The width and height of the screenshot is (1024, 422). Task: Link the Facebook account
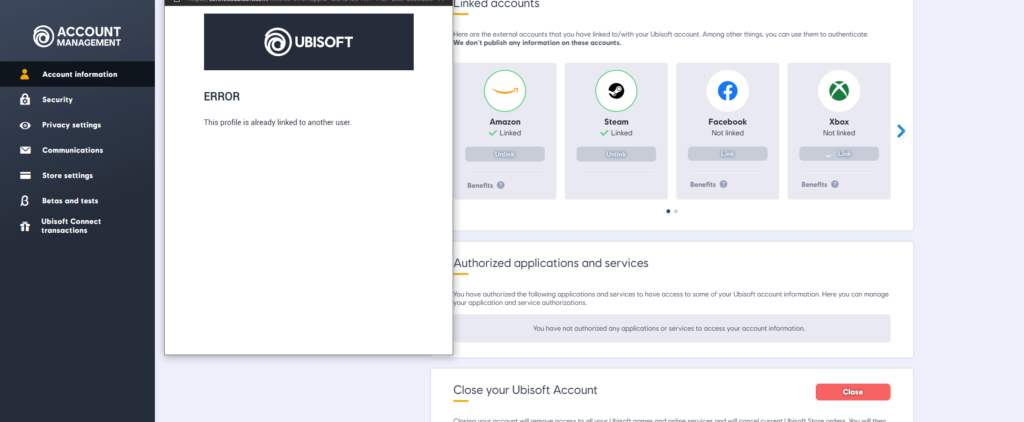728,154
